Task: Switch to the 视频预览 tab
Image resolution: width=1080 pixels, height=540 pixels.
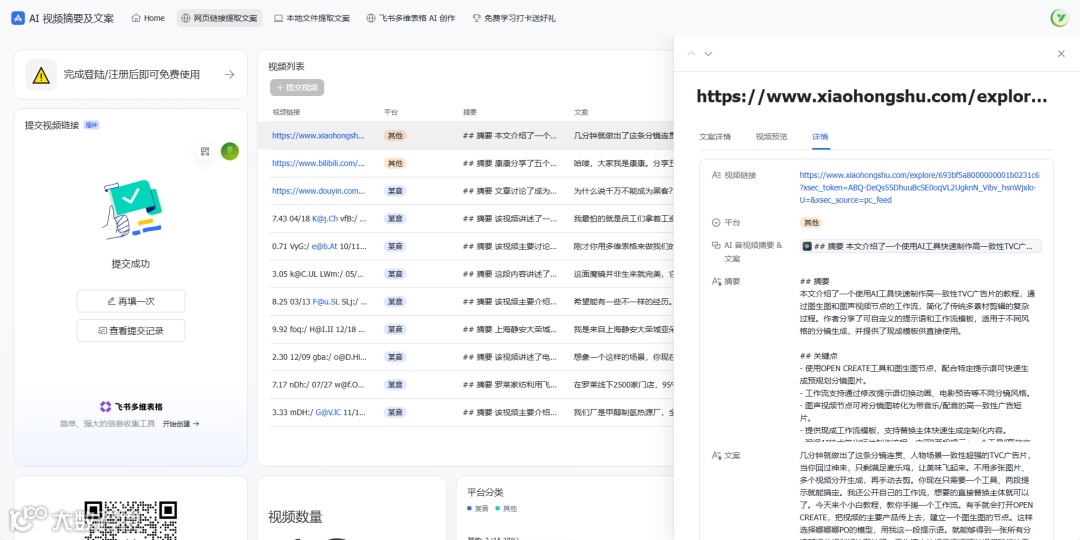Action: click(771, 136)
